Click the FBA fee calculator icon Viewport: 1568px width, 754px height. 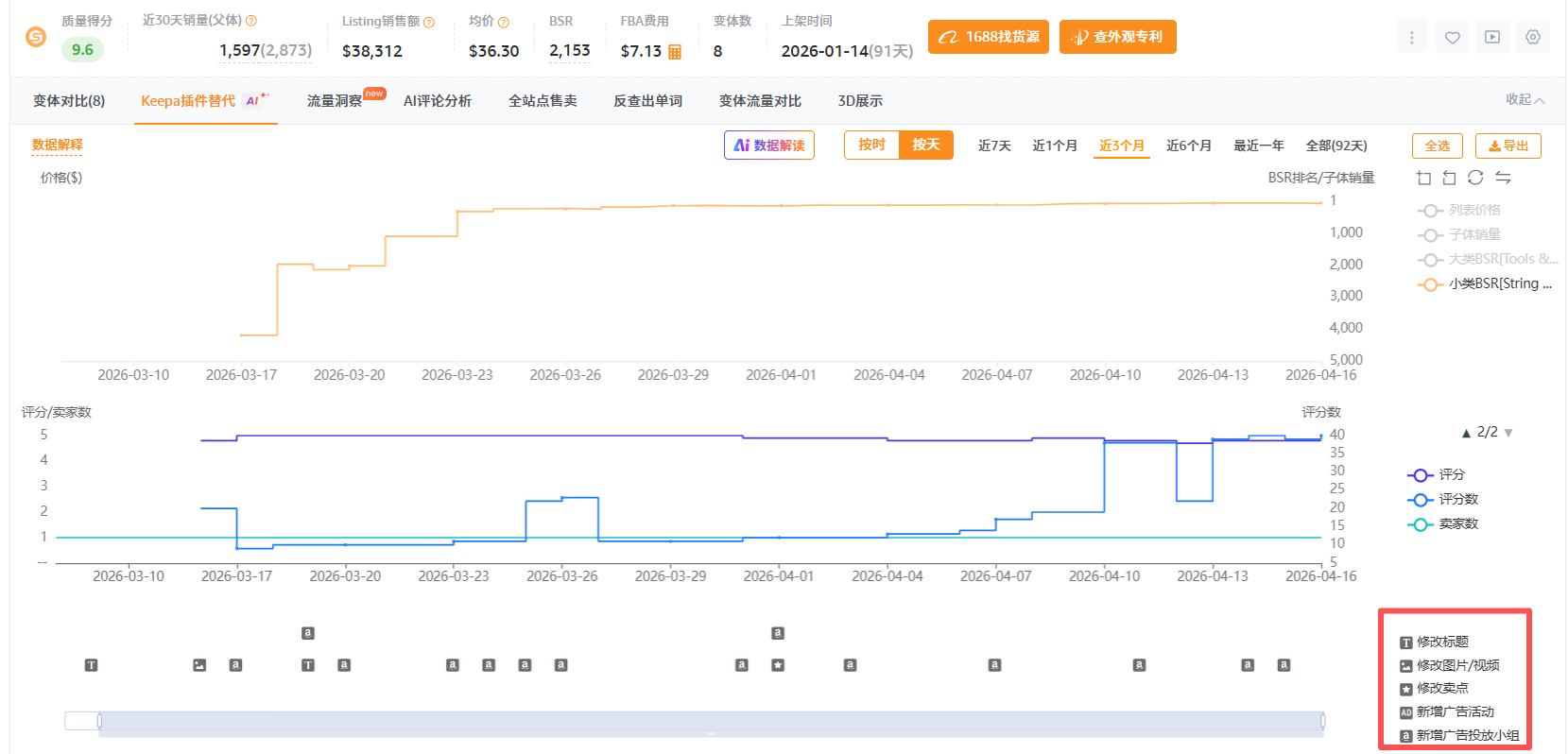(675, 52)
